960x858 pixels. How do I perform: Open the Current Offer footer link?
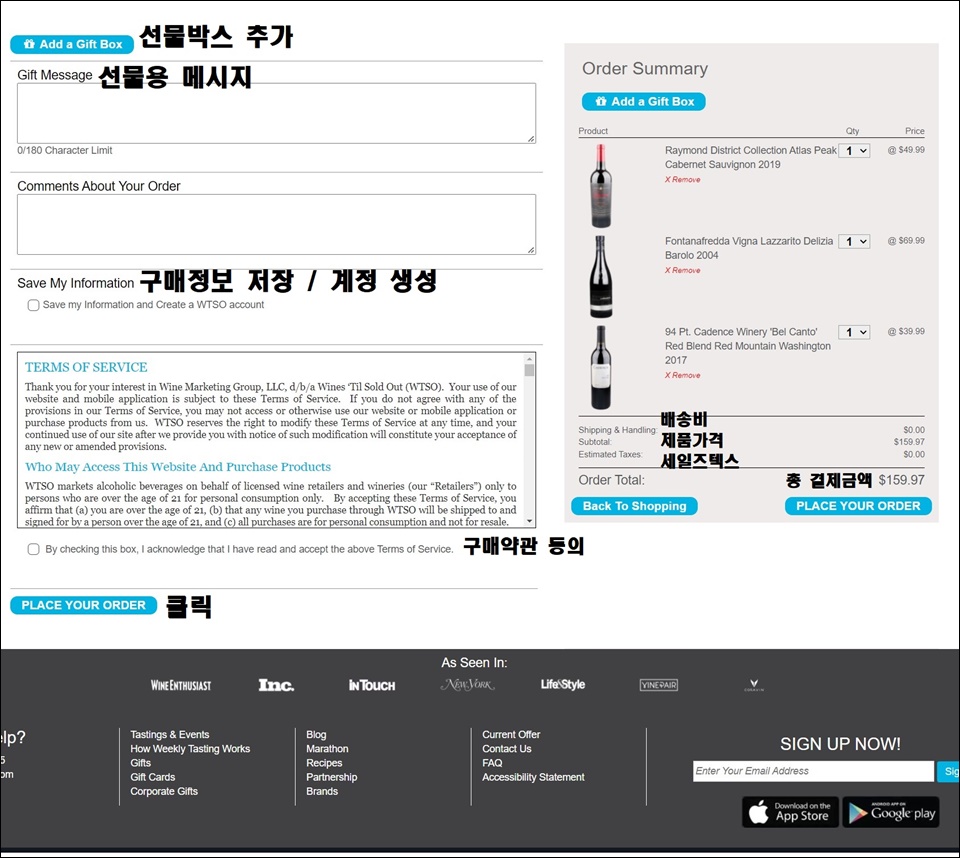click(511, 734)
